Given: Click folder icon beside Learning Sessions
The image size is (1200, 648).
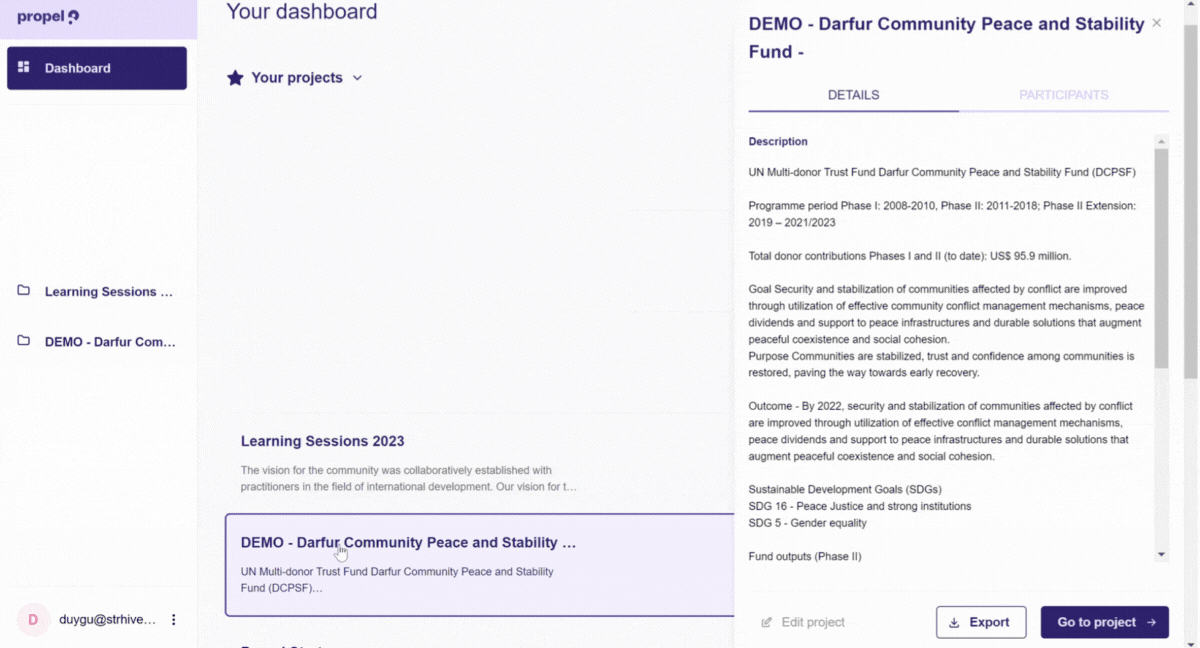Looking at the screenshot, I should click(x=24, y=291).
